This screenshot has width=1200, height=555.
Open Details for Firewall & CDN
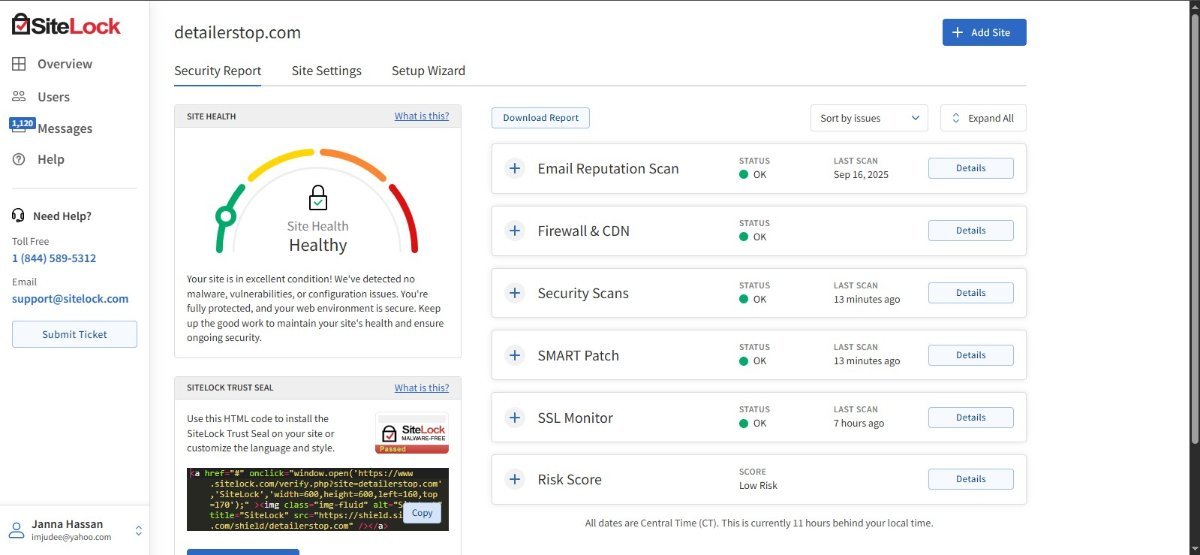point(970,231)
